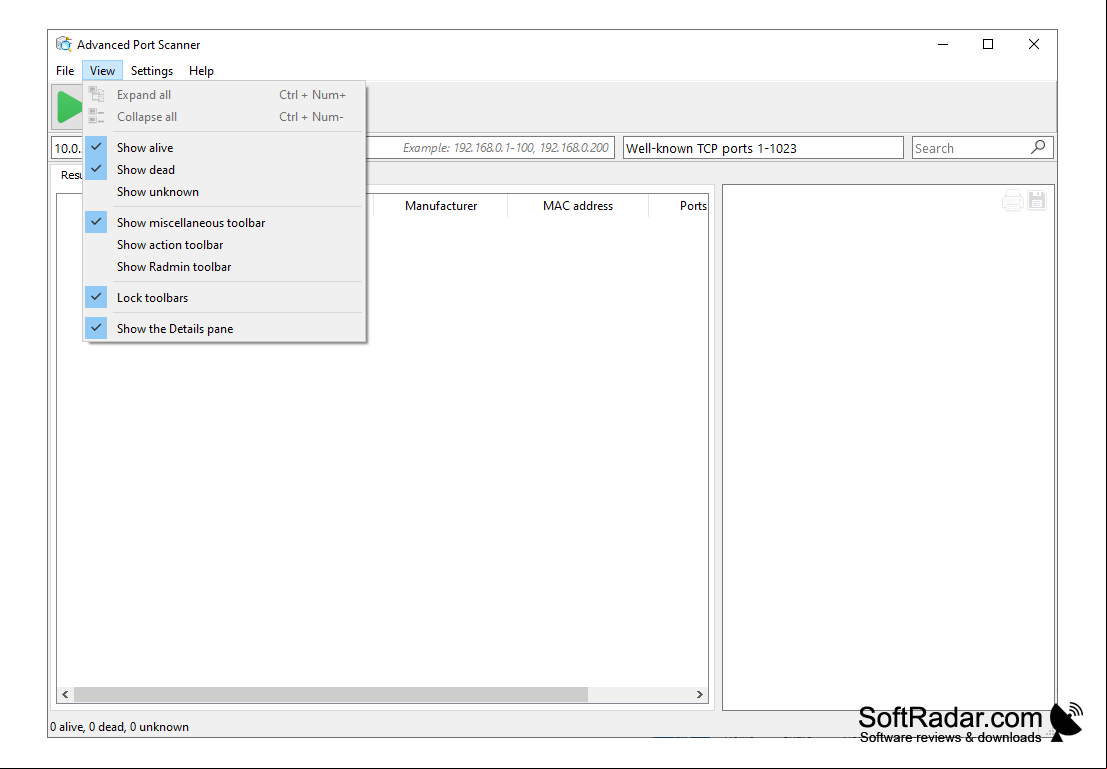
Task: Click the MAC address column header
Action: click(578, 205)
